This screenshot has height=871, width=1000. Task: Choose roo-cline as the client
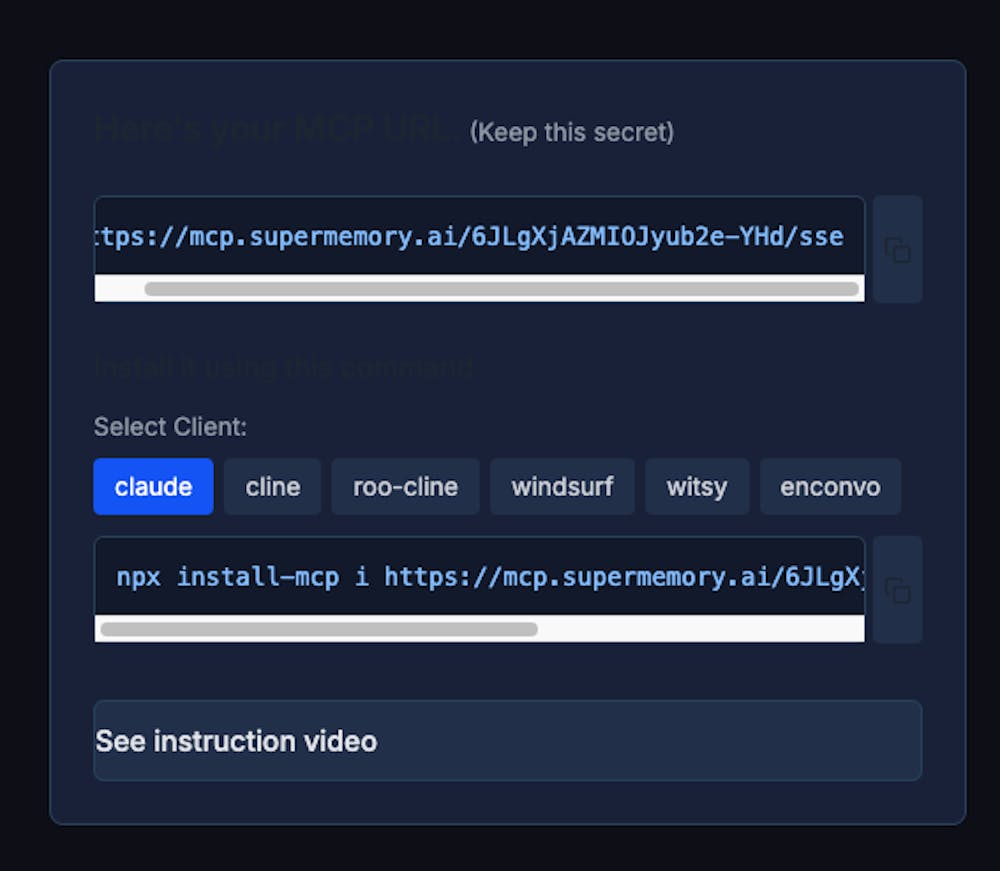(x=405, y=487)
